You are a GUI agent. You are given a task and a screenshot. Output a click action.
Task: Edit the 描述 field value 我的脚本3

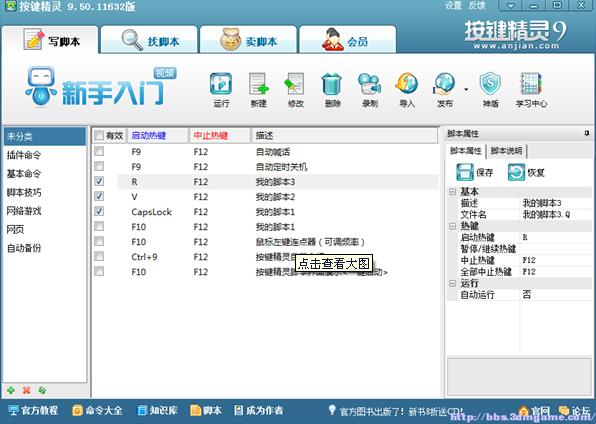click(555, 203)
